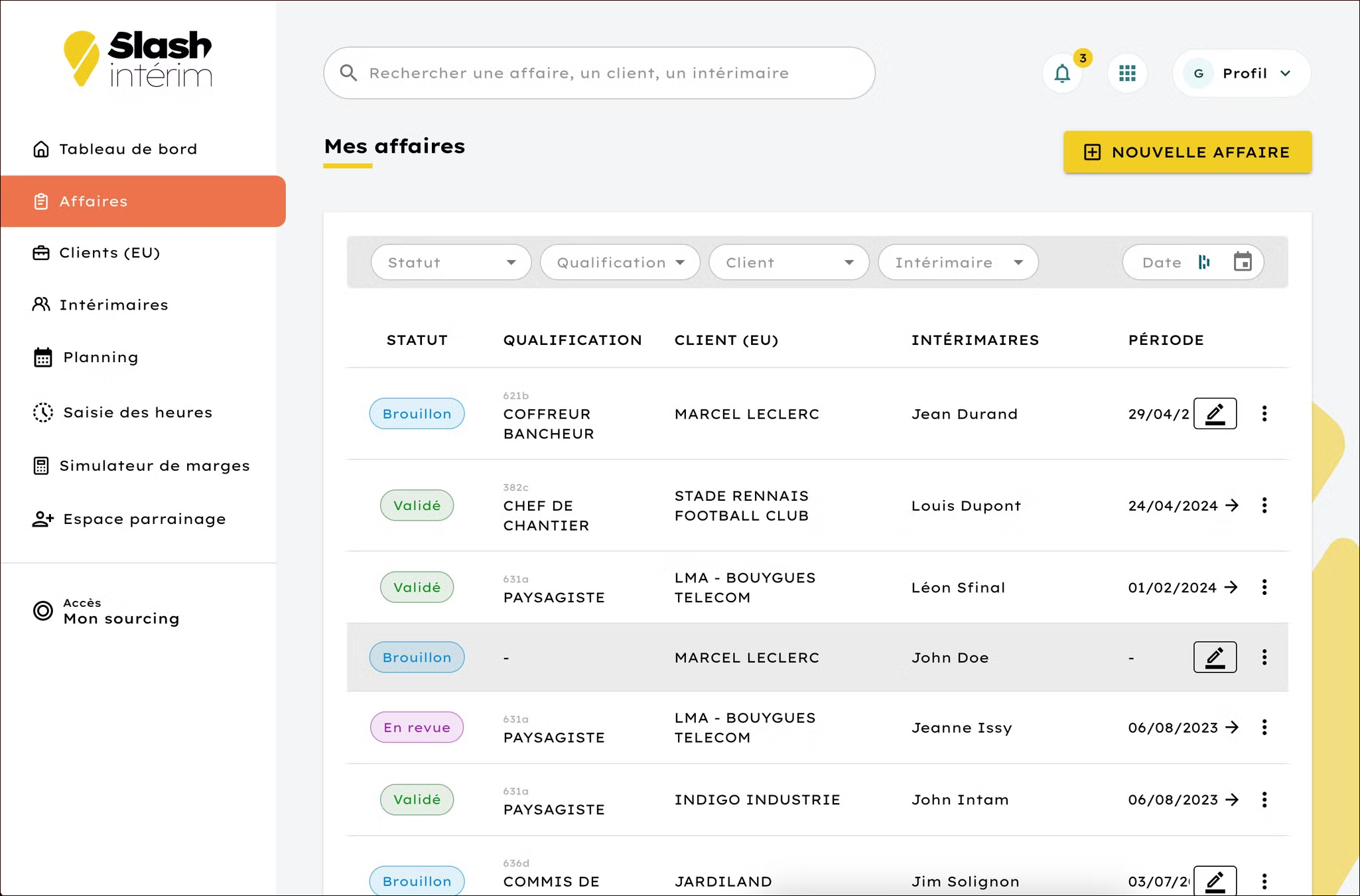Expand the Qualification filter dropdown
Screen dimensions: 1360x896
pos(620,263)
